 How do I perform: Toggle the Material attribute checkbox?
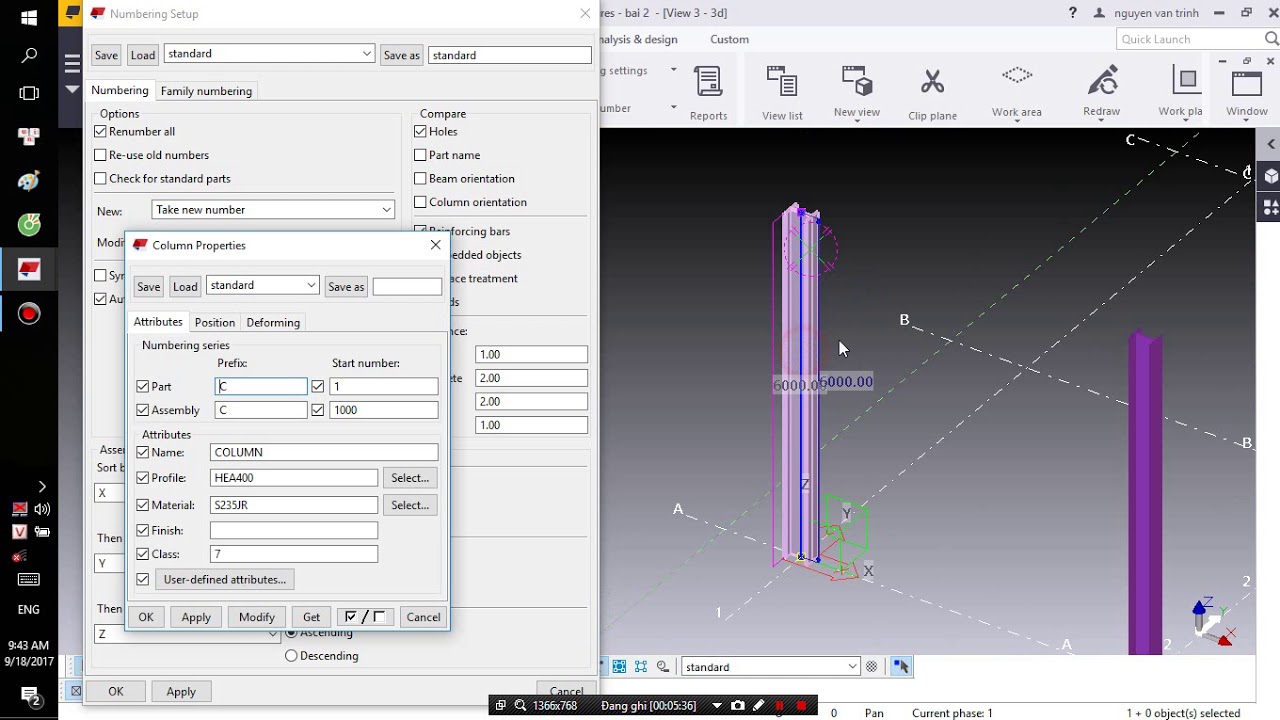click(143, 505)
